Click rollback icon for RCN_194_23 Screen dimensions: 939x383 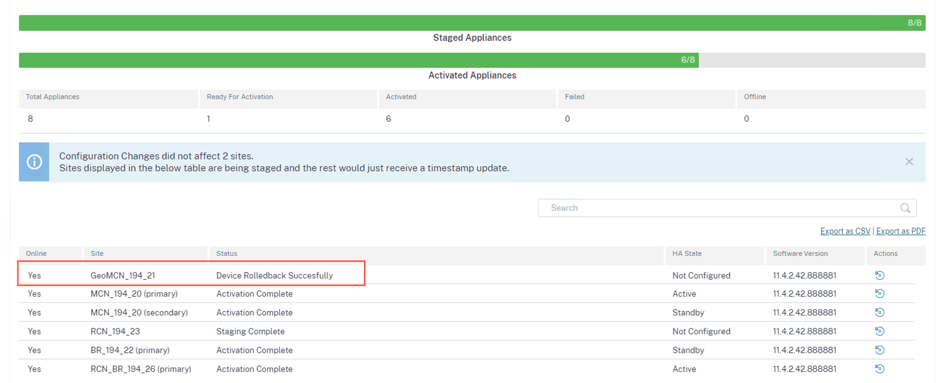pos(879,331)
